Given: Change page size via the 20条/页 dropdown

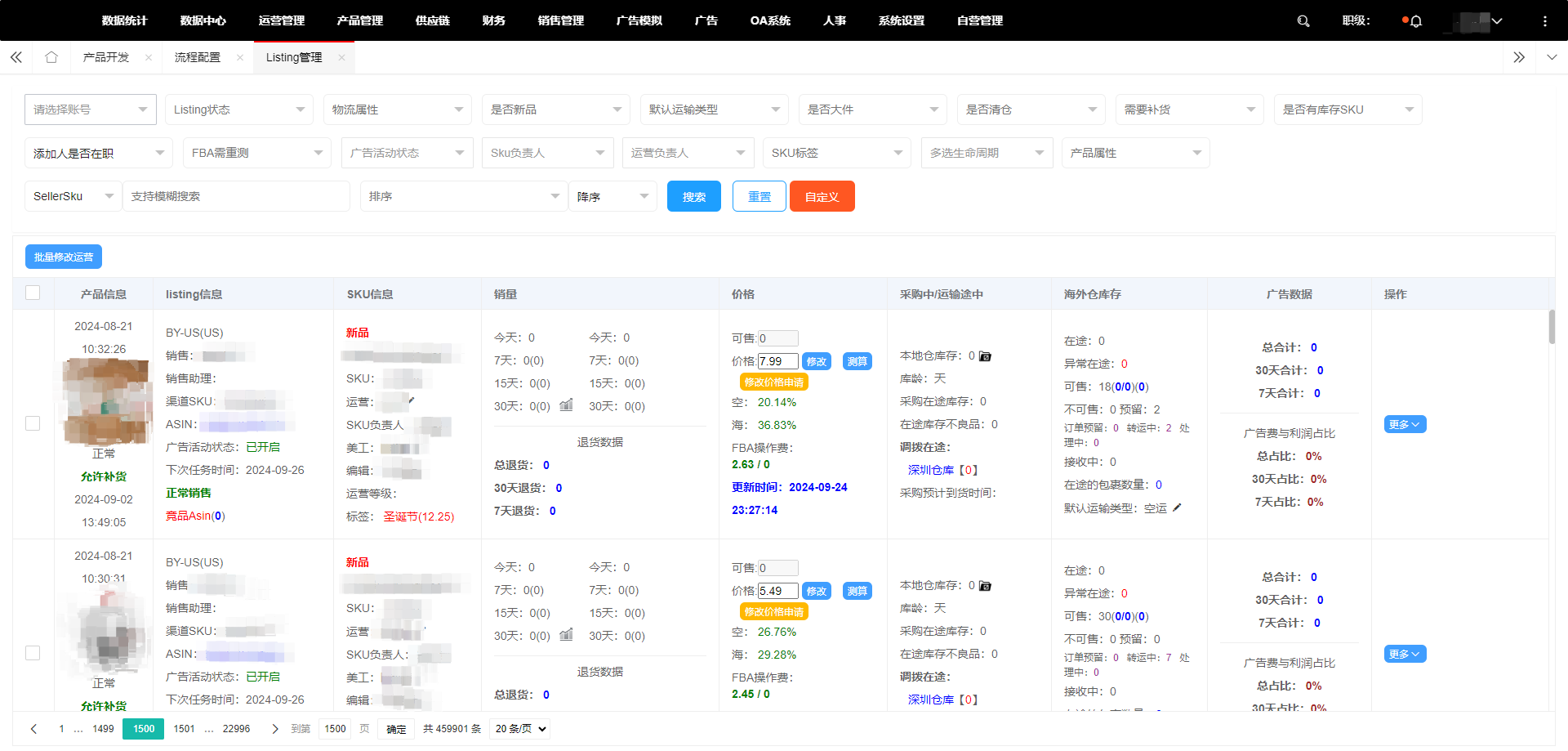Looking at the screenshot, I should [519, 728].
